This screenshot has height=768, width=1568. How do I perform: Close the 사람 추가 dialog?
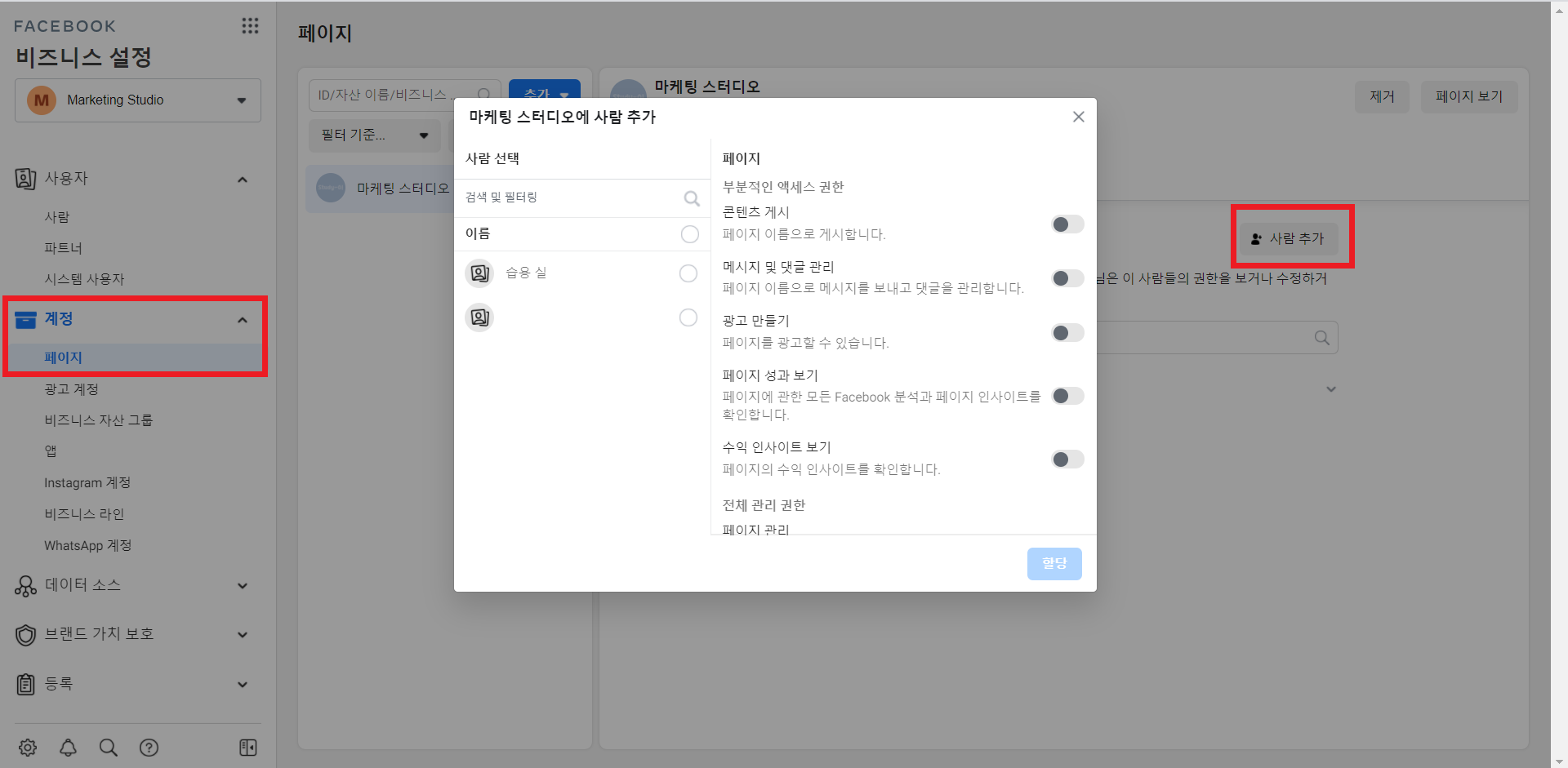(x=1079, y=117)
